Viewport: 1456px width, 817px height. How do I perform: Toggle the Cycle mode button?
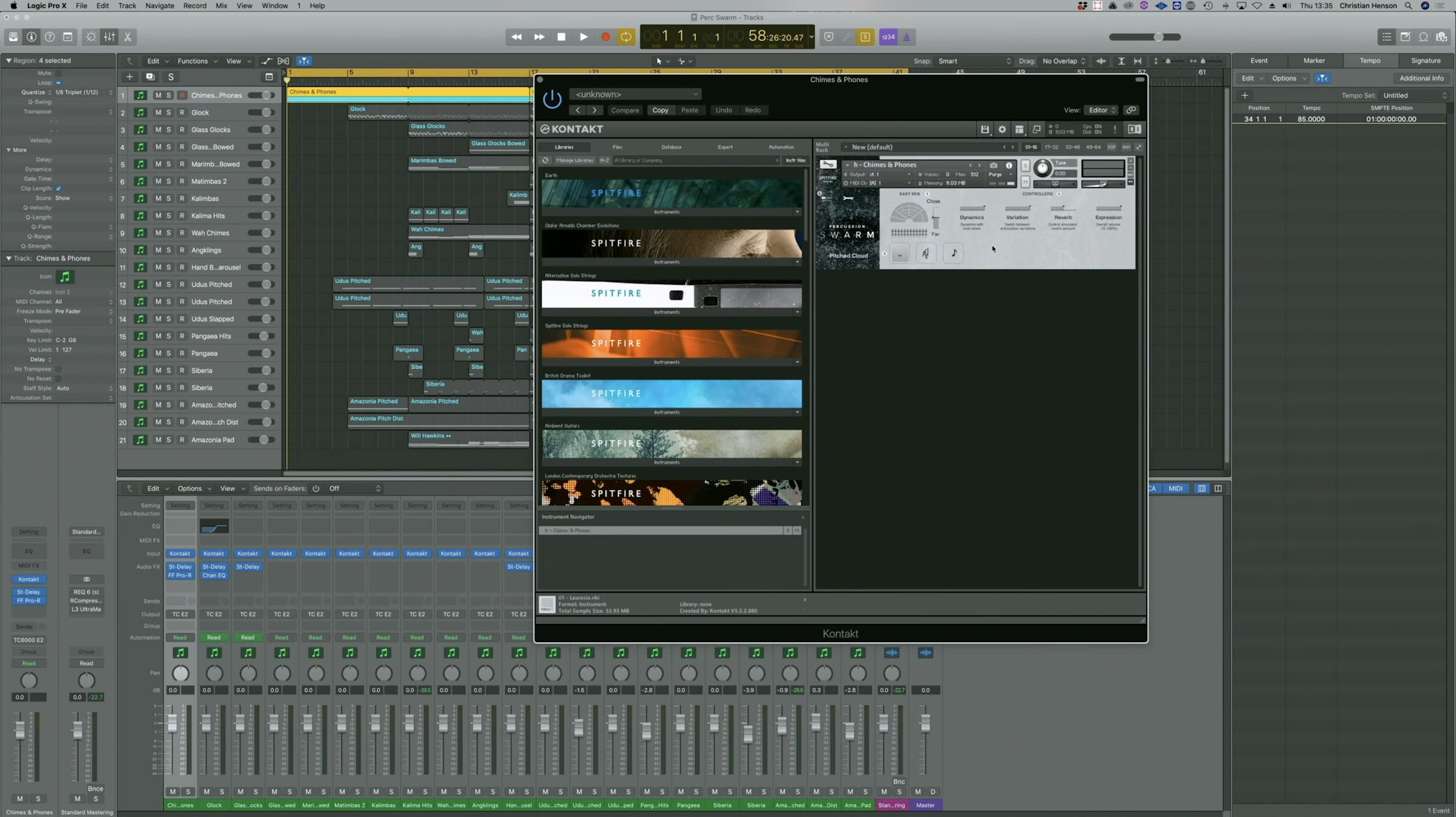[625, 37]
